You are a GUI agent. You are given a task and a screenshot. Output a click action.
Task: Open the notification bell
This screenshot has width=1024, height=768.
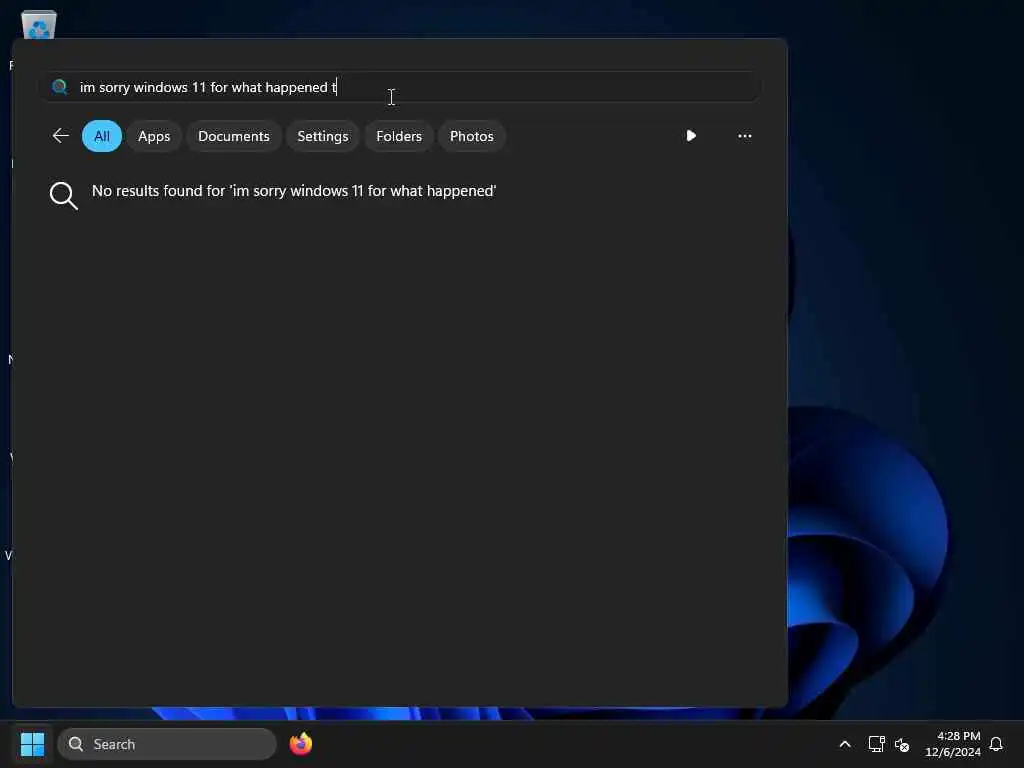point(996,744)
